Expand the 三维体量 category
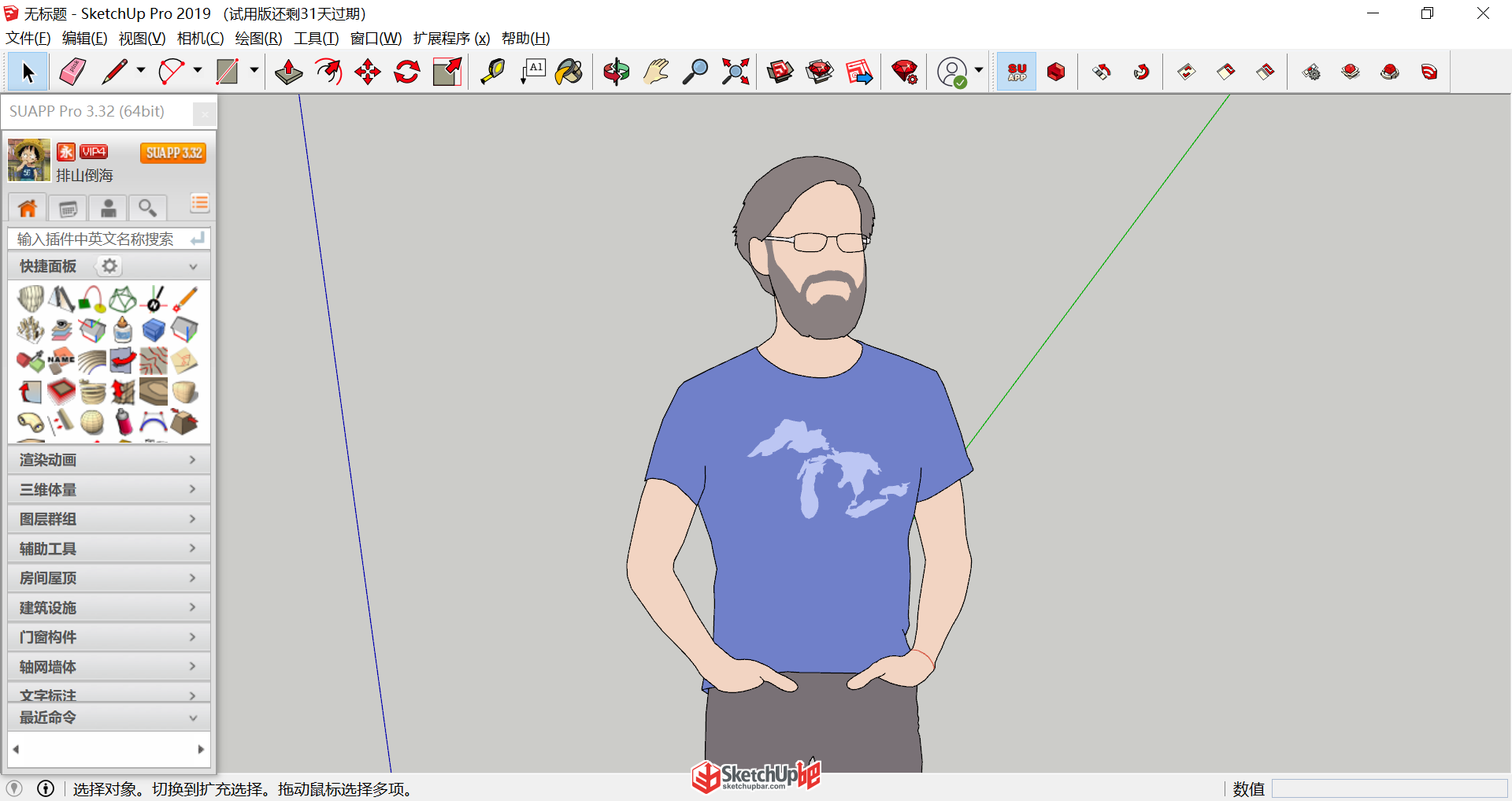This screenshot has height=801, width=1512. [x=109, y=489]
